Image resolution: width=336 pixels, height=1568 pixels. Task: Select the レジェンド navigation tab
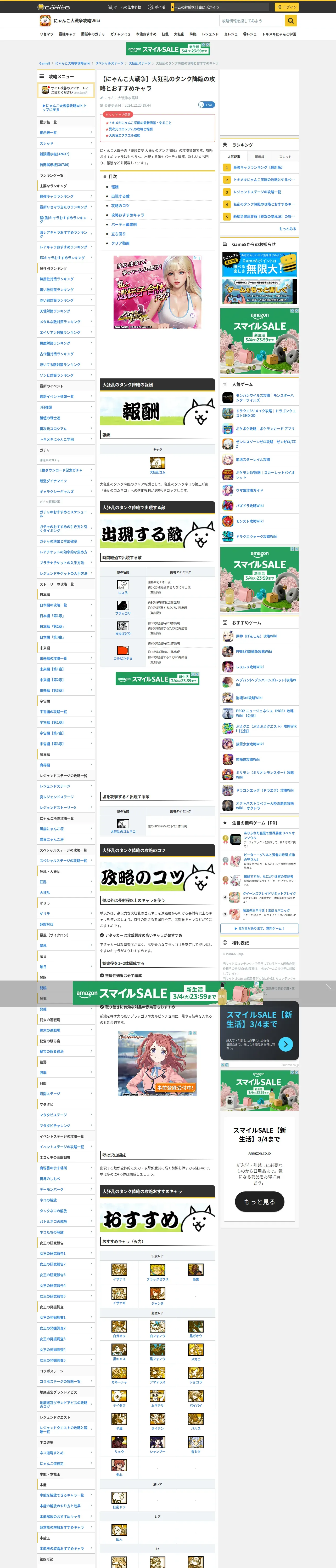click(210, 34)
